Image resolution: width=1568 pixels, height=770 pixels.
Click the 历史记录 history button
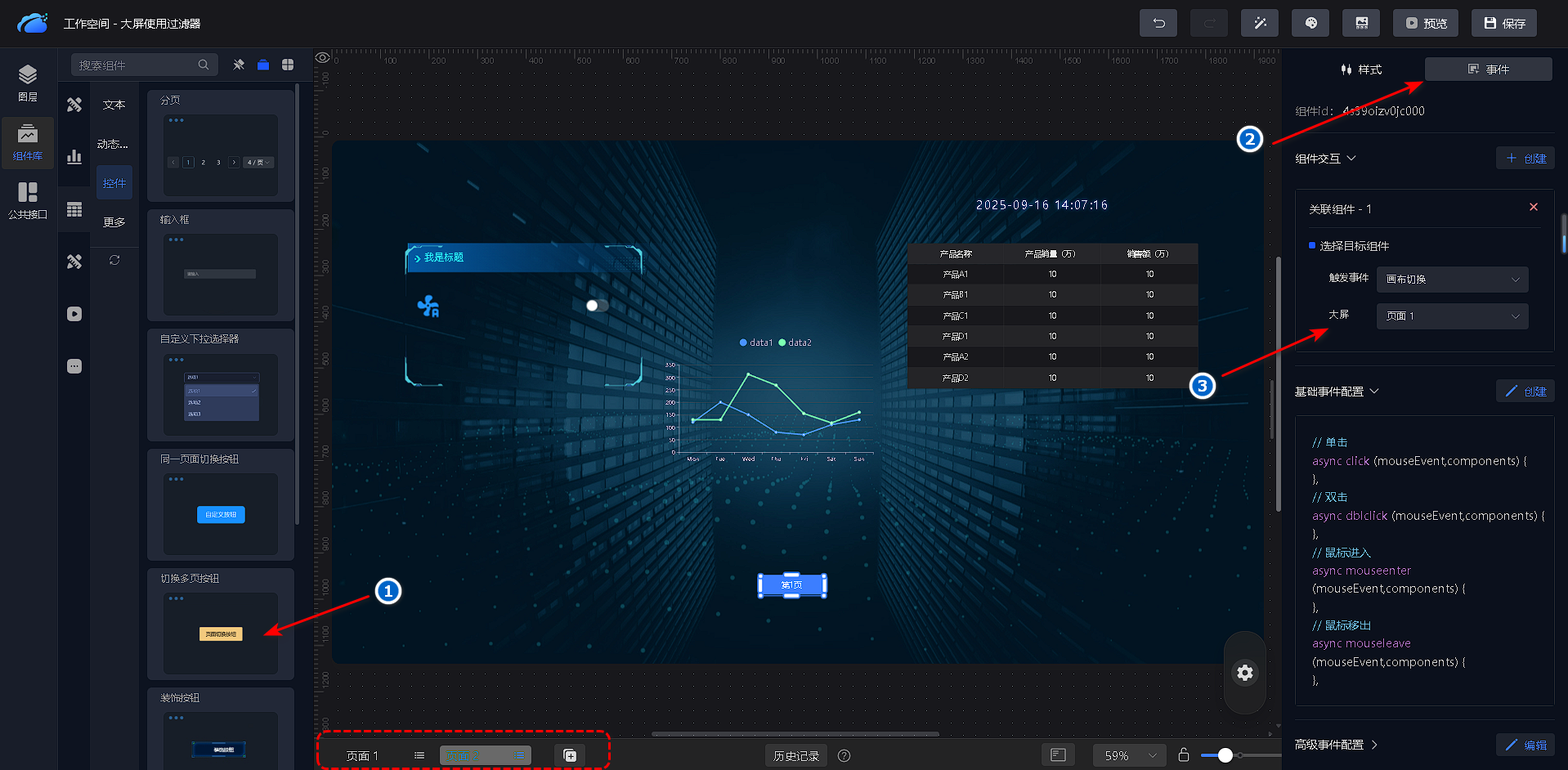[x=795, y=756]
